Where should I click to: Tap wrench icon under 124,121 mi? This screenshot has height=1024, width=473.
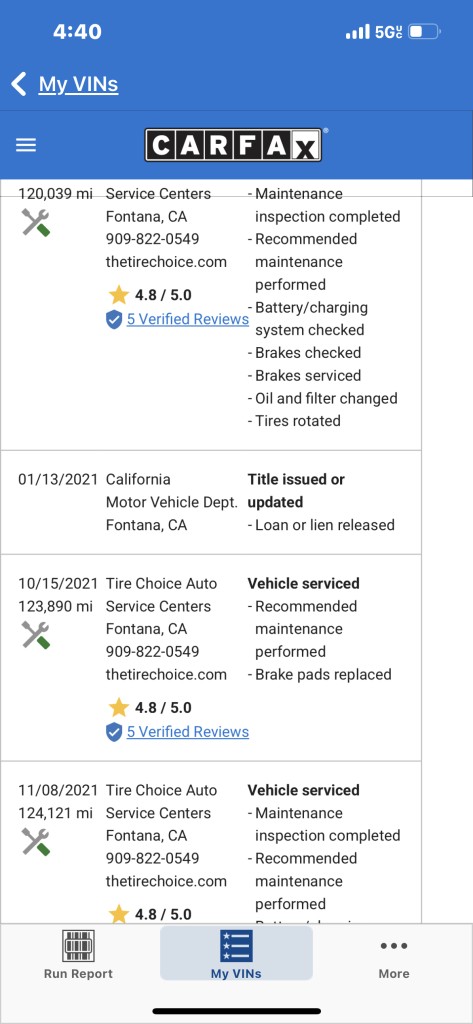coord(35,841)
